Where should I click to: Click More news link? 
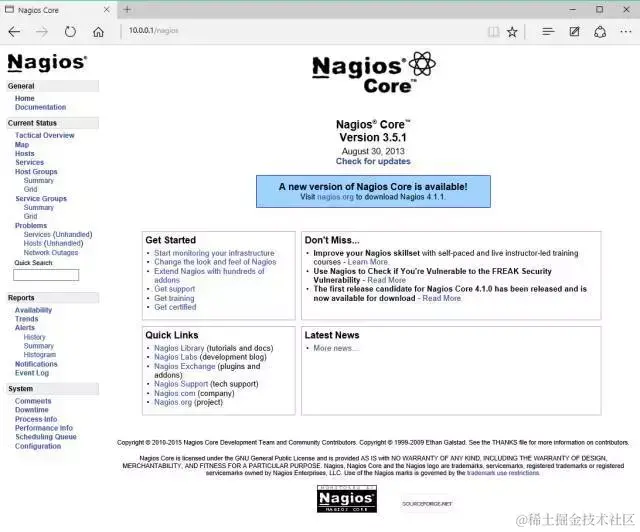336,348
